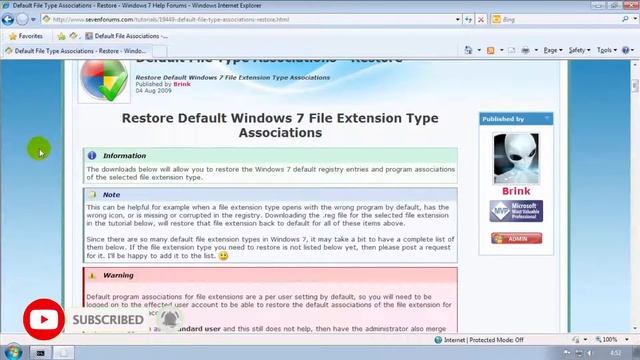
Task: Open the Safety menu
Action: [579, 50]
